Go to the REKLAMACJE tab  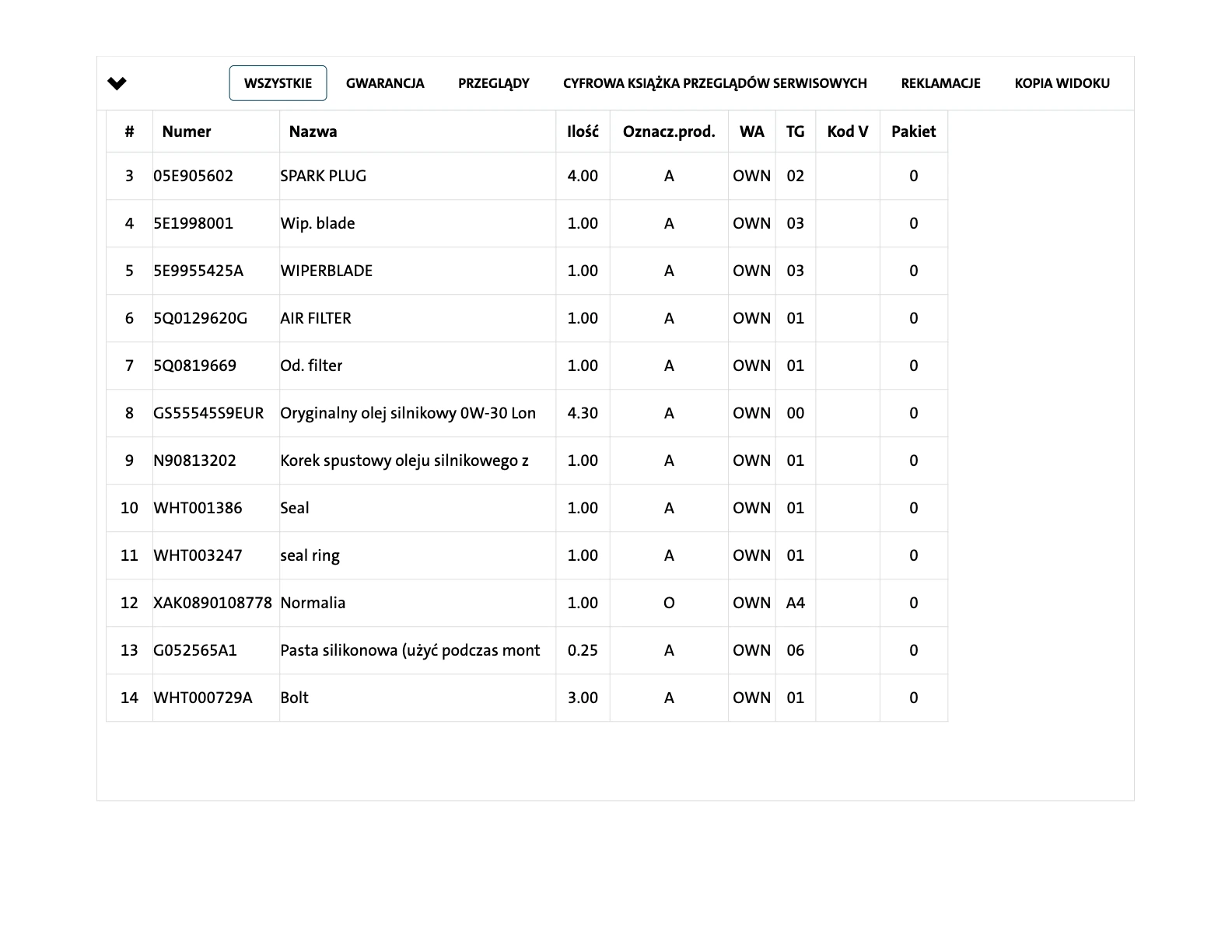pos(940,83)
